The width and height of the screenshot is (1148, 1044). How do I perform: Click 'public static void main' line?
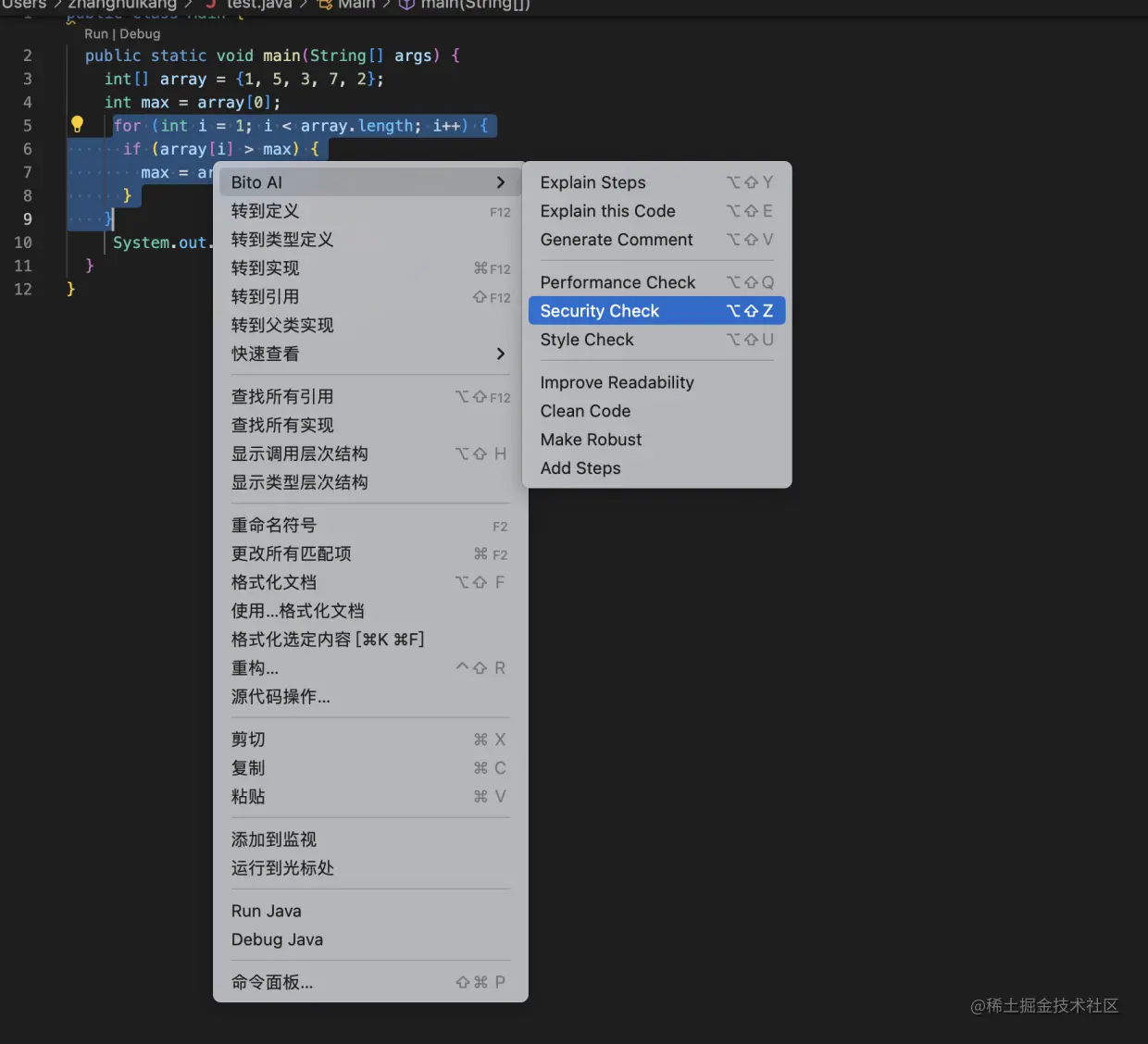[272, 56]
